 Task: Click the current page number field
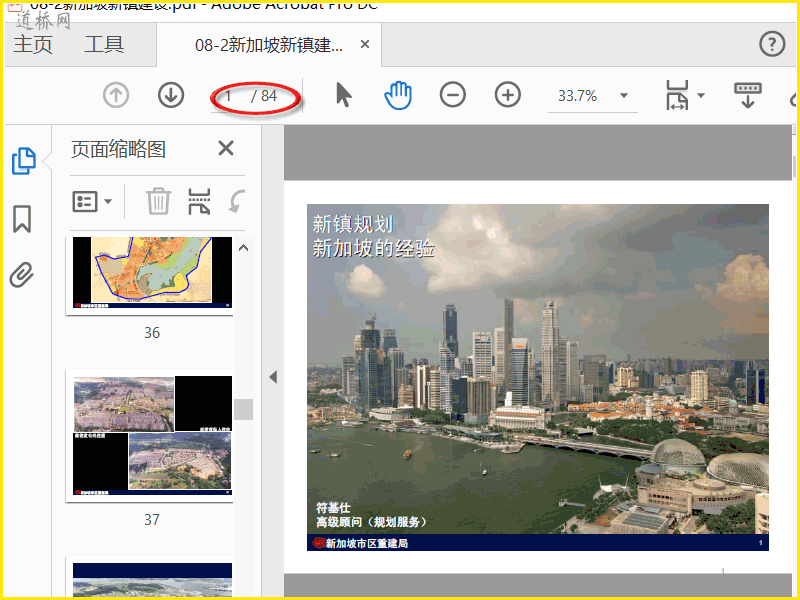pos(229,95)
